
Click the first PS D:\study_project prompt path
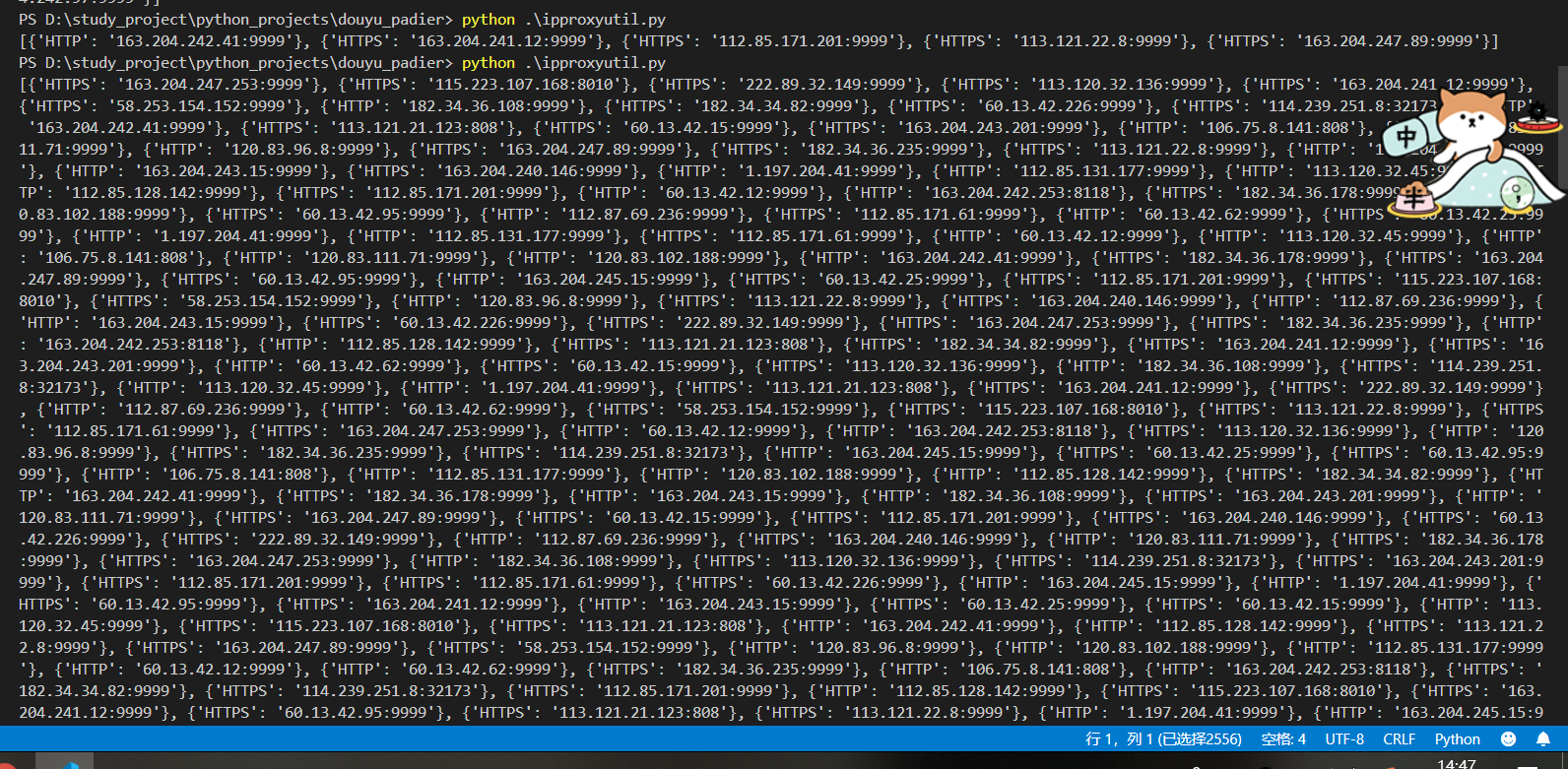click(236, 20)
